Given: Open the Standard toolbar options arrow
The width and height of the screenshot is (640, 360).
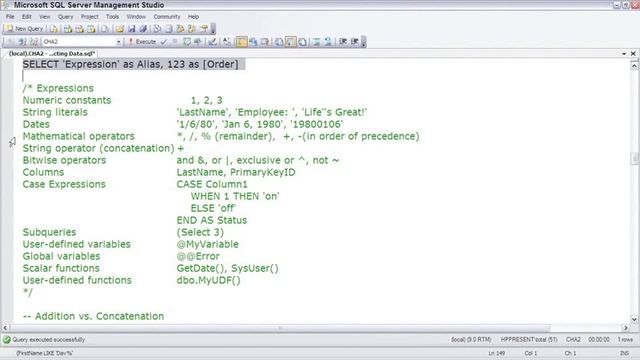Looking at the screenshot, I should coord(213,29).
